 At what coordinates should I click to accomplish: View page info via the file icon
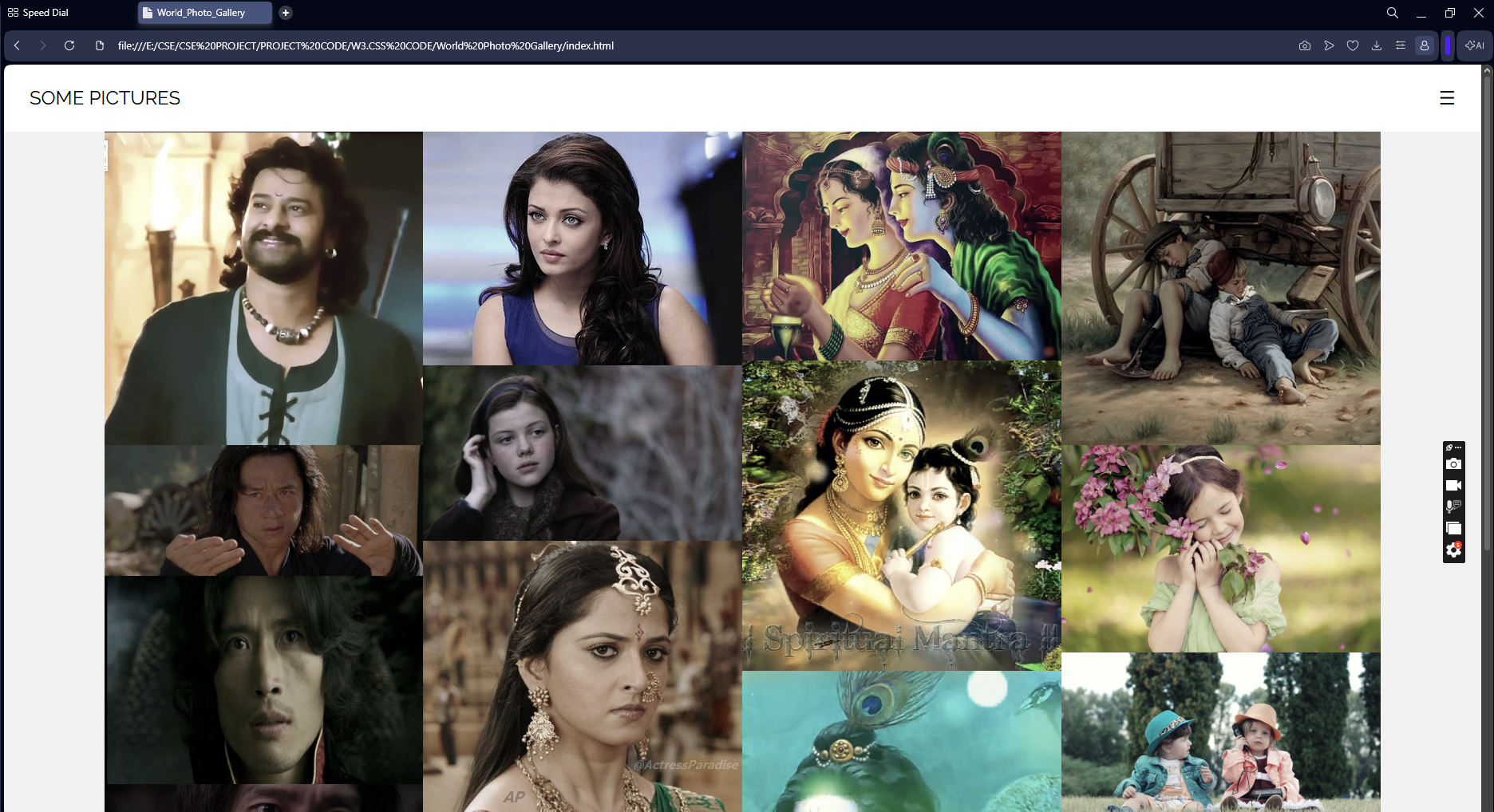click(100, 45)
